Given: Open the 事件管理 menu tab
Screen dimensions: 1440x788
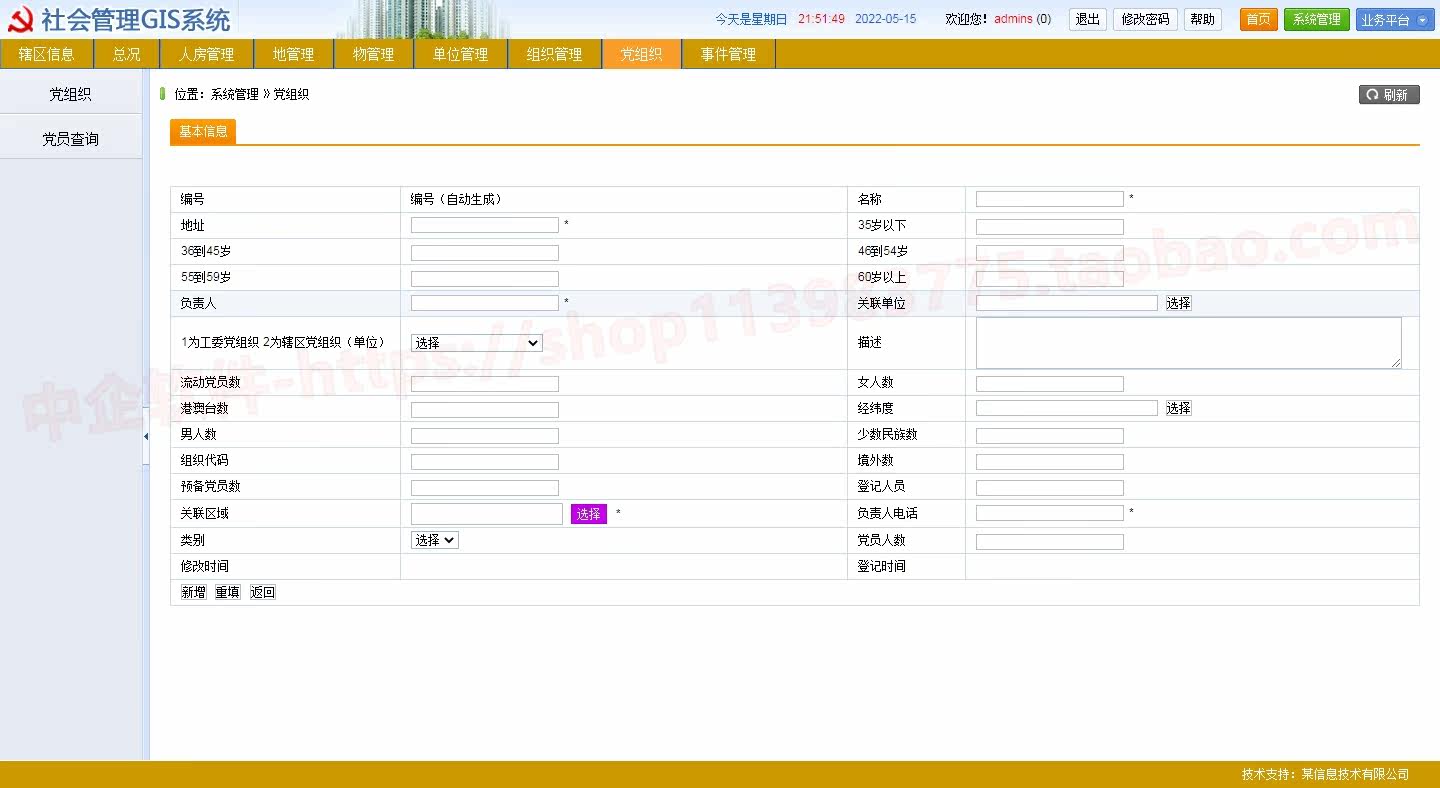Looking at the screenshot, I should [729, 54].
